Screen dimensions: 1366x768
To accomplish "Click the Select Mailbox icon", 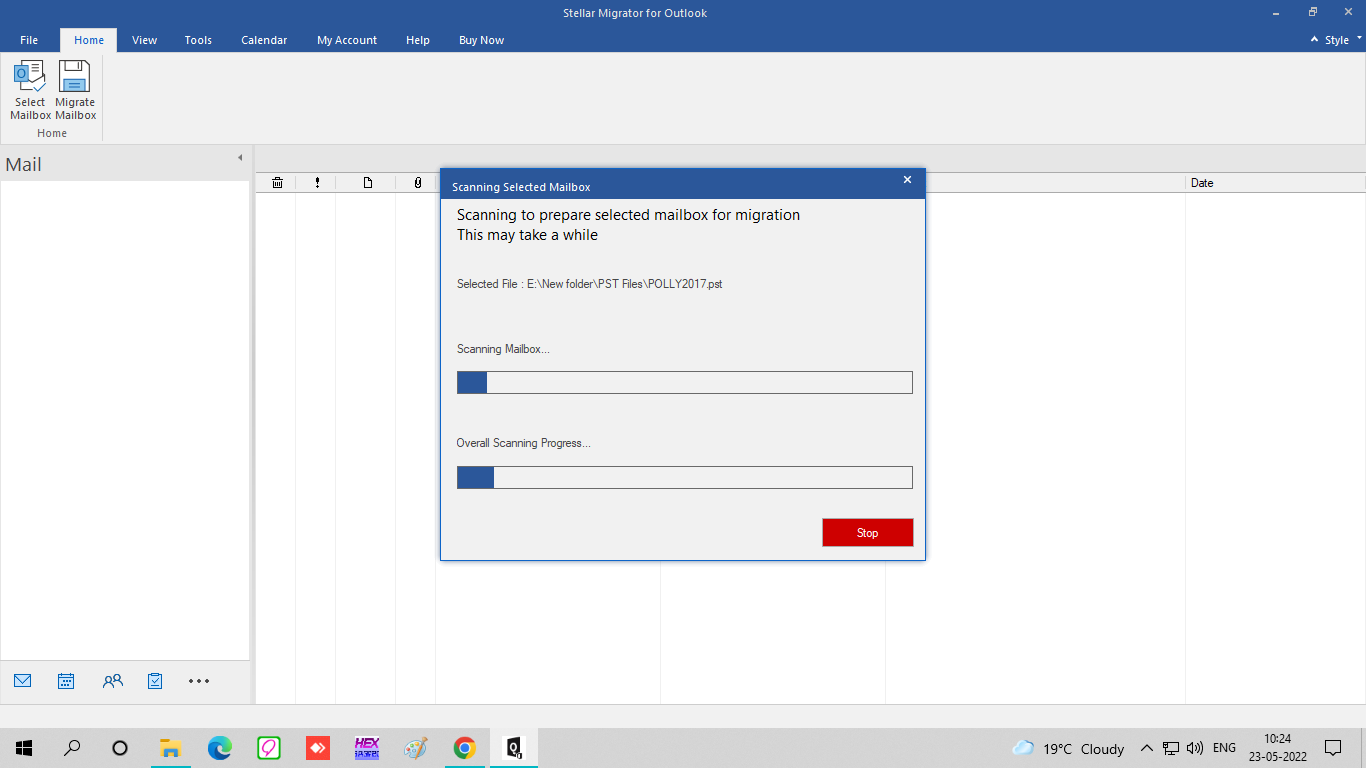I will coord(30,90).
